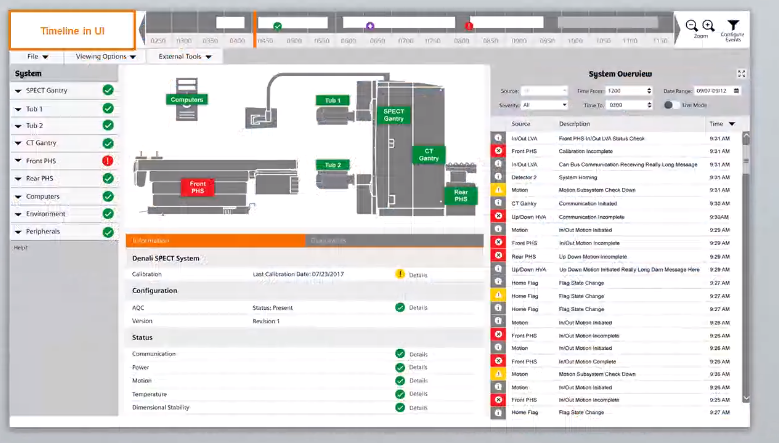Click the Time To stepper arrows
The height and width of the screenshot is (443, 779).
(649, 105)
